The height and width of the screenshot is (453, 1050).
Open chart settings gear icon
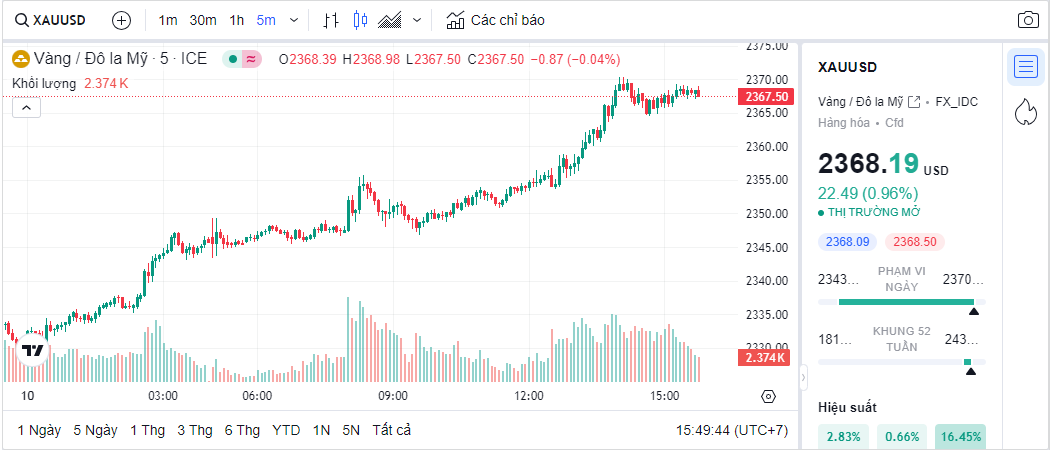tap(768, 396)
